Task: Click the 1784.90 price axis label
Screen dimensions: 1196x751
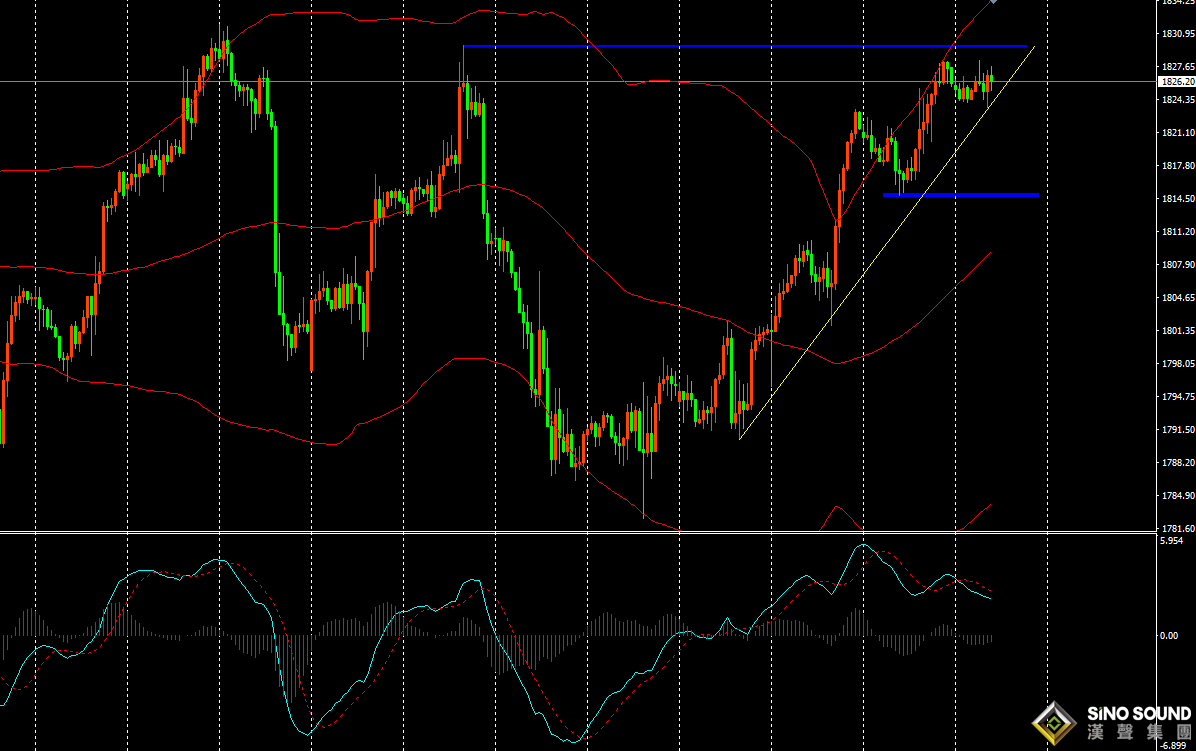Action: point(1178,496)
